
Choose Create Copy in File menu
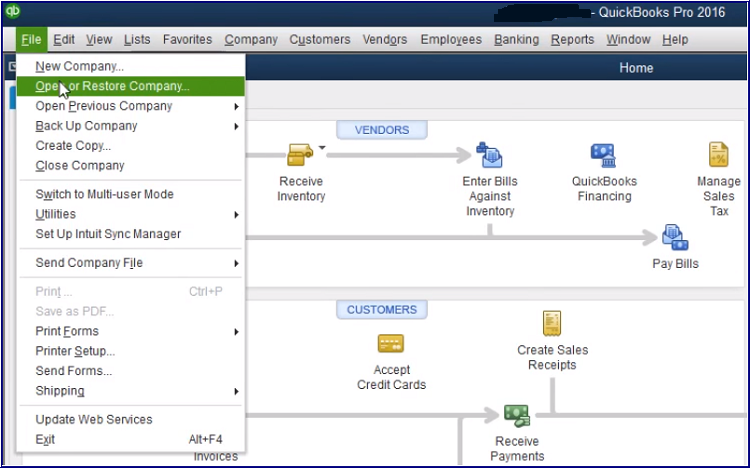coord(131,145)
